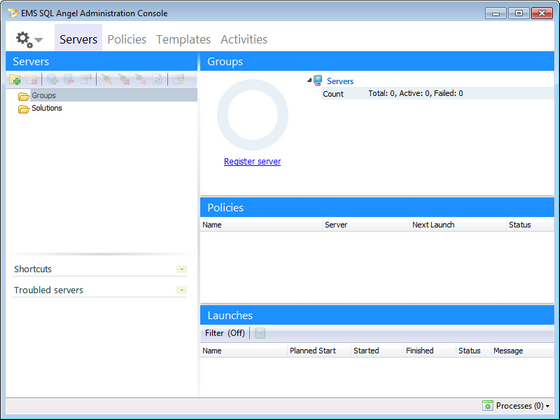Click the Refresh document toolbar icon

pyautogui.click(x=157, y=79)
